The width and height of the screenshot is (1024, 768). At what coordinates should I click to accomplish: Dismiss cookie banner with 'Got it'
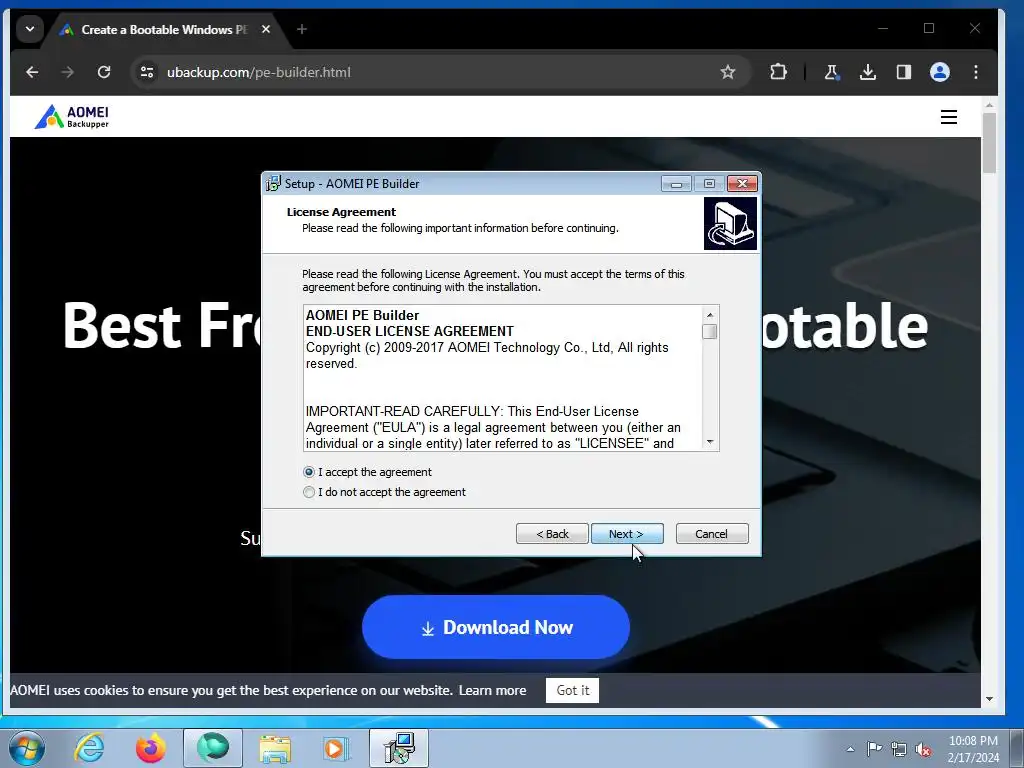(x=573, y=690)
